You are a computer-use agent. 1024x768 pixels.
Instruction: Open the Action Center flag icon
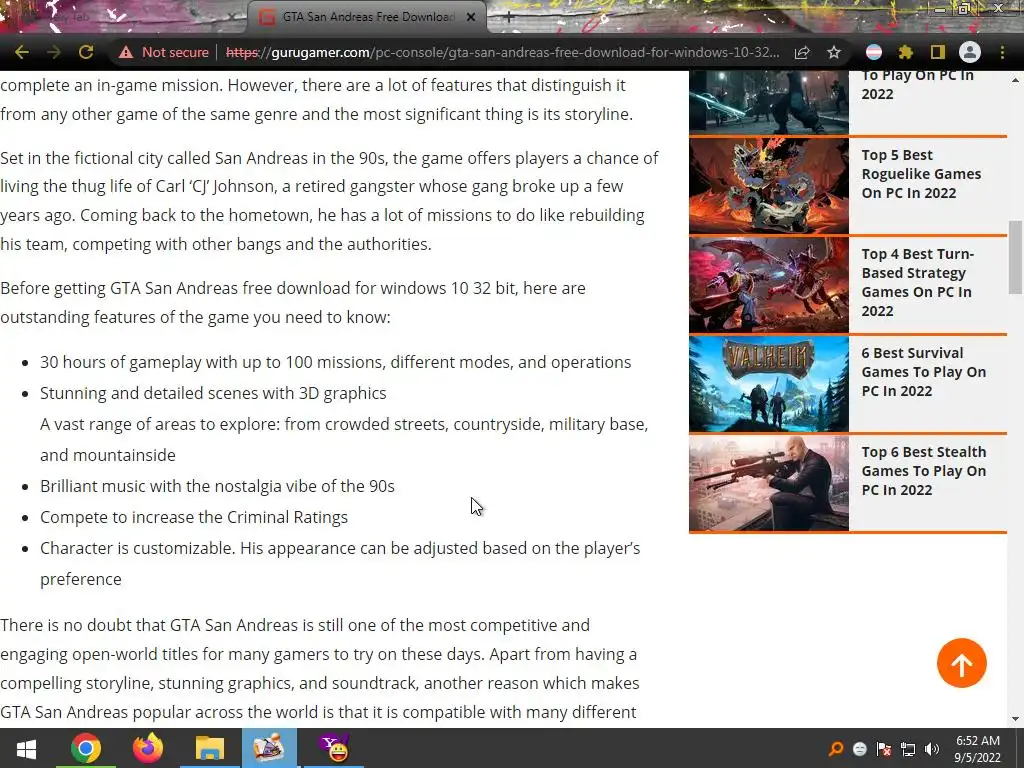tap(884, 750)
